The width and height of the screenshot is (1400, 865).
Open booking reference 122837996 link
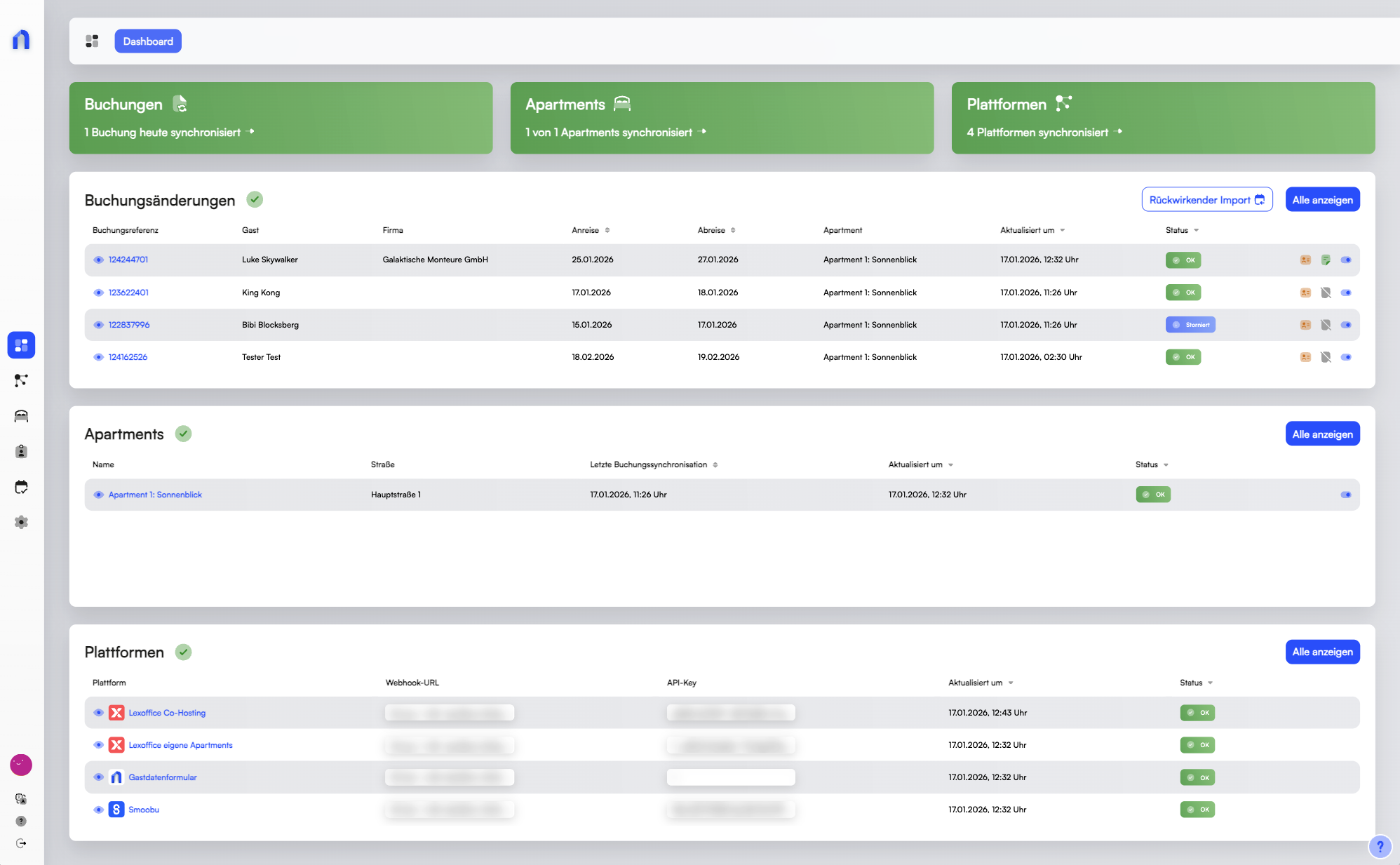129,325
